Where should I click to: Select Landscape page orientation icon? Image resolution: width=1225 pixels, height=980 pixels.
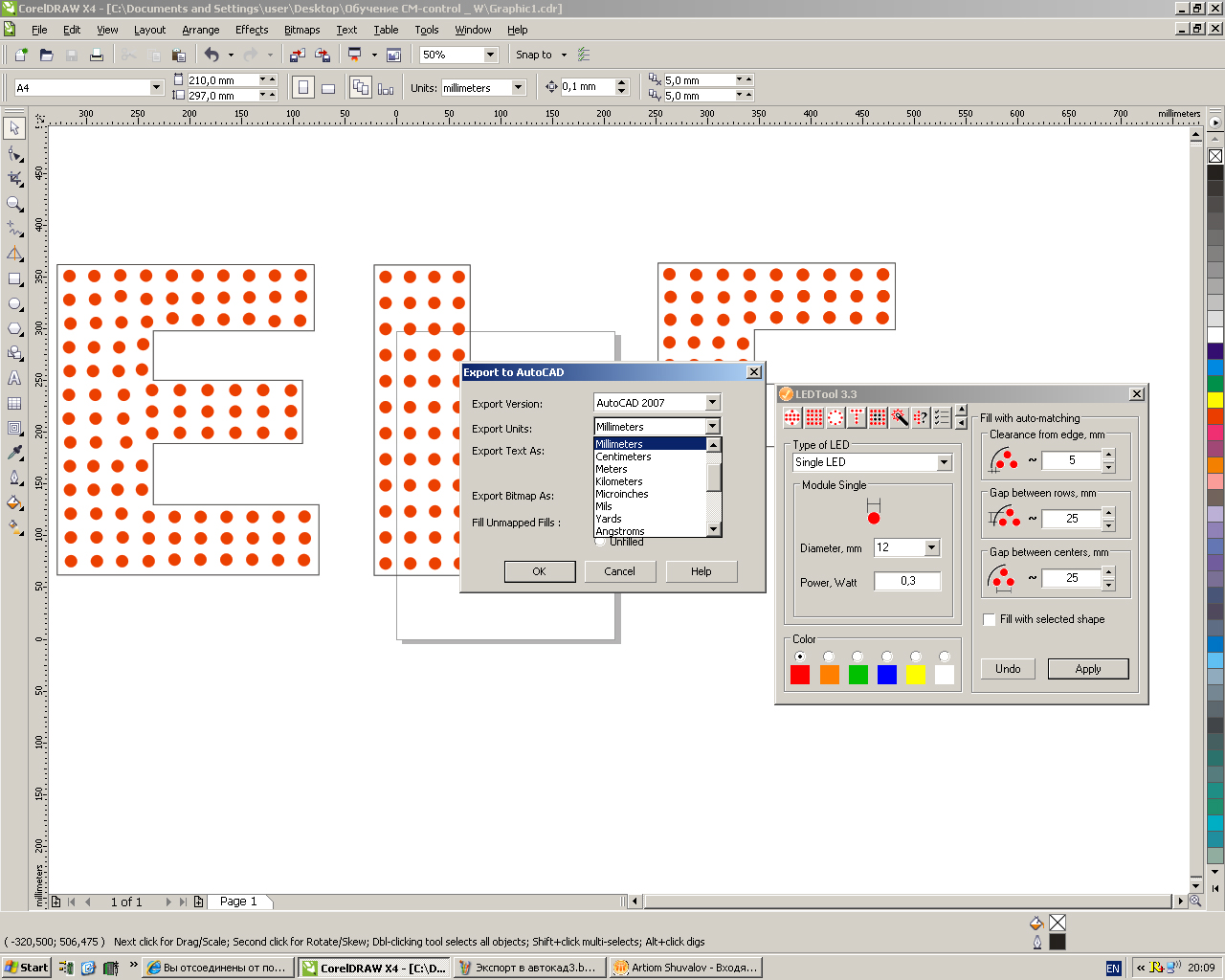(328, 88)
